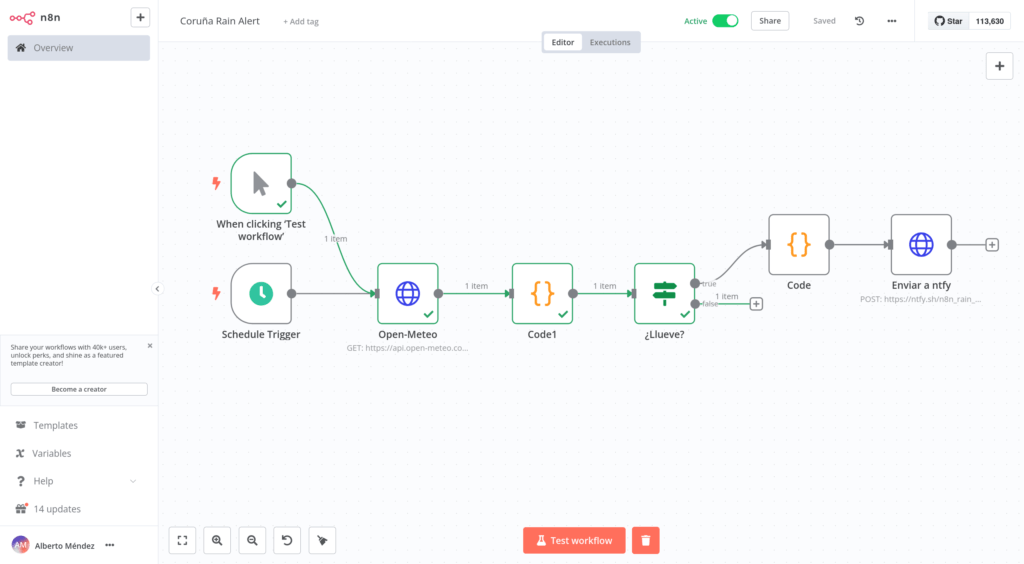Run the Test workflow button

[x=573, y=540]
